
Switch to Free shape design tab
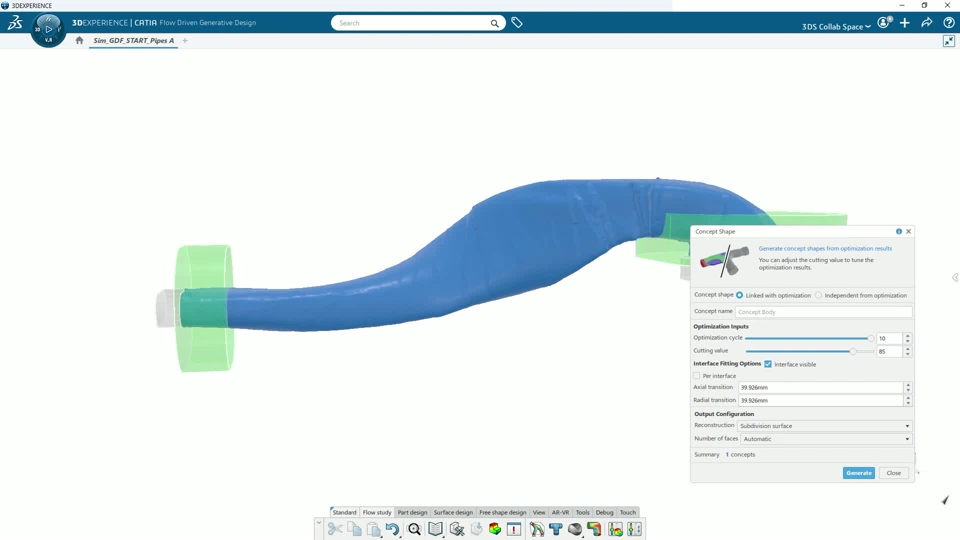tap(503, 512)
